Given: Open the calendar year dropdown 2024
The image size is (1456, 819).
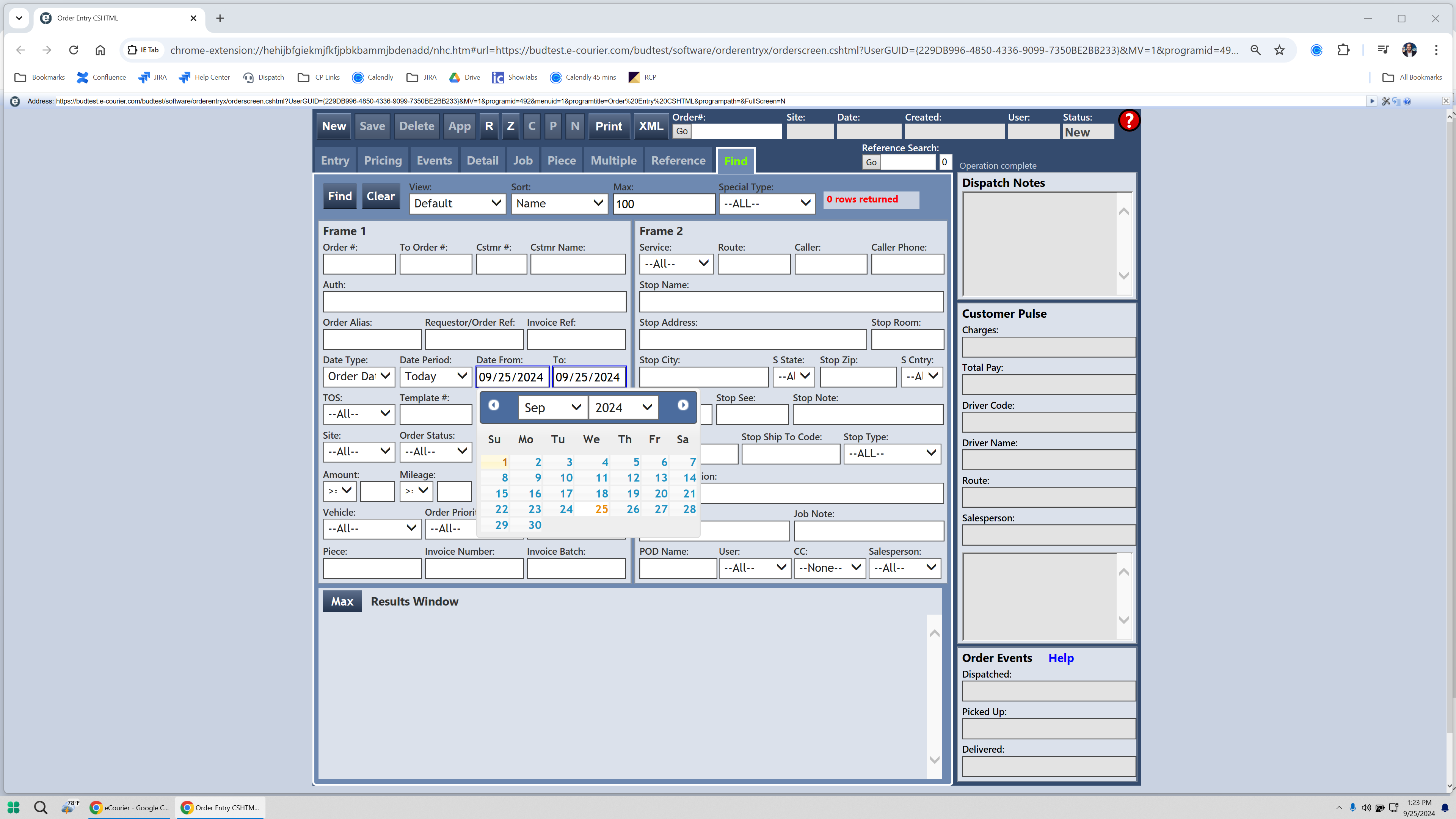Looking at the screenshot, I should coord(623,408).
